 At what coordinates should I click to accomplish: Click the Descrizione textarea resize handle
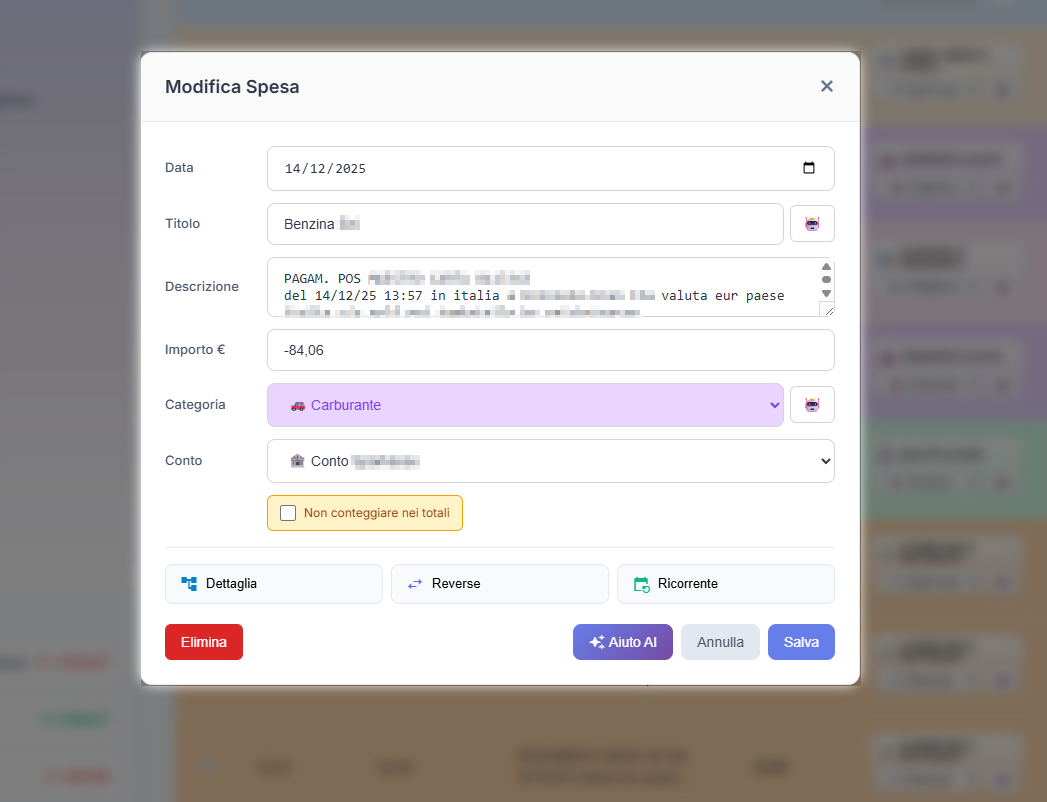828,311
